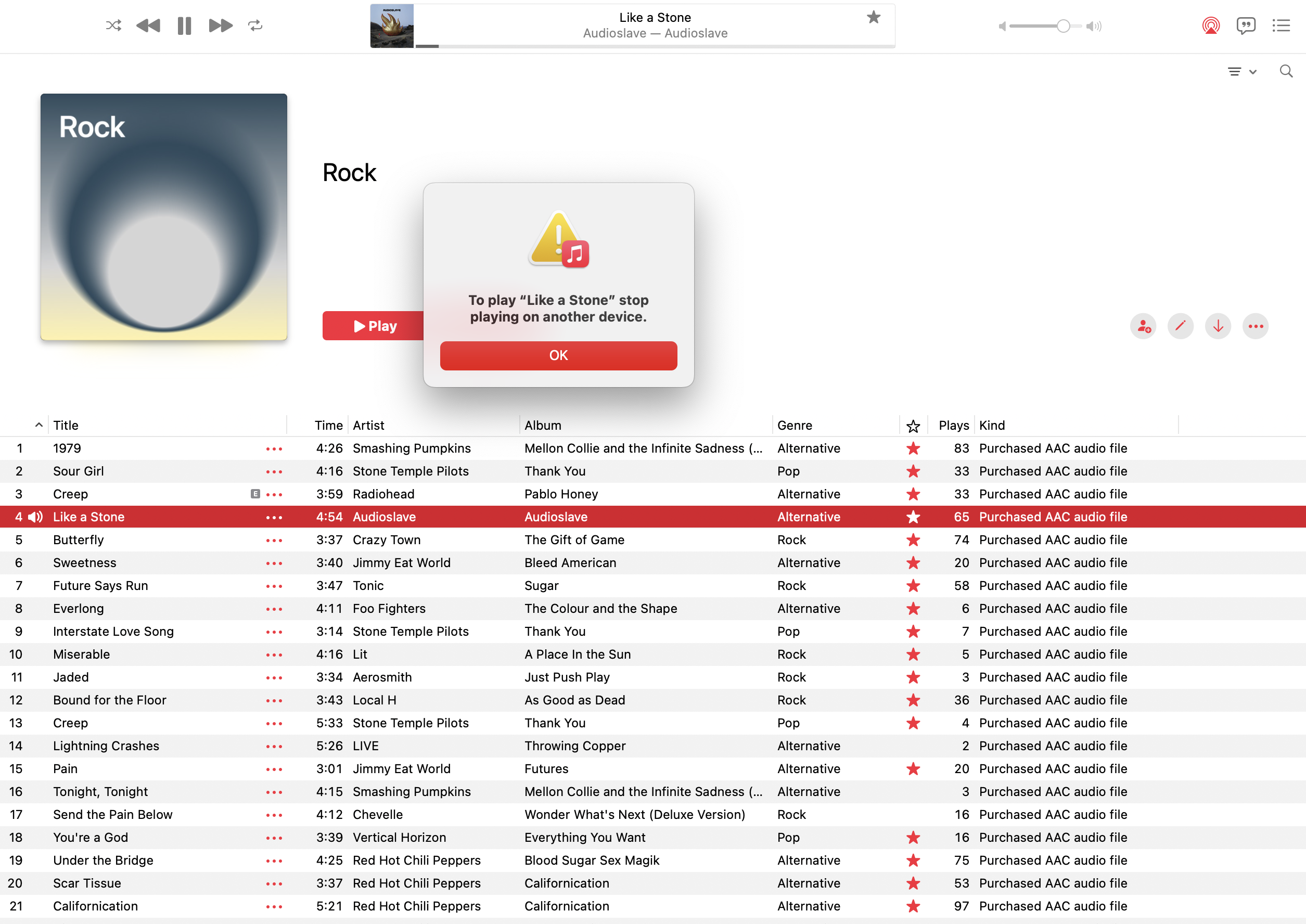
Task: Sort by Artist column
Action: [368, 426]
